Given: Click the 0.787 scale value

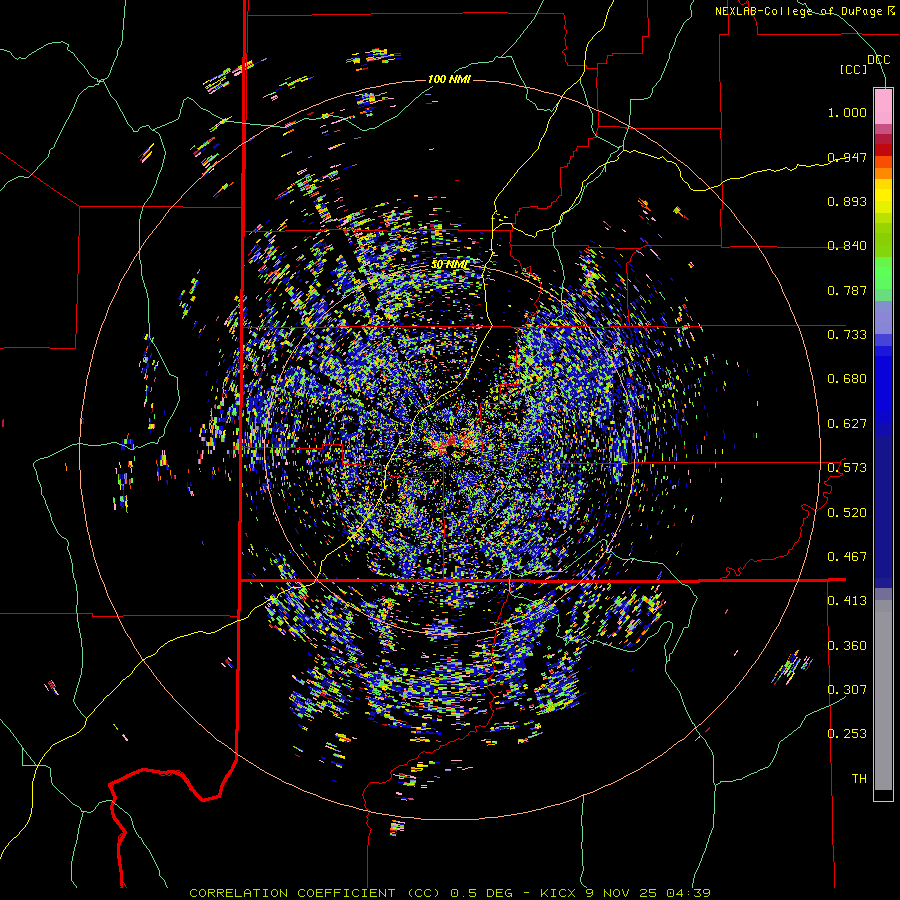Looking at the screenshot, I should (847, 290).
